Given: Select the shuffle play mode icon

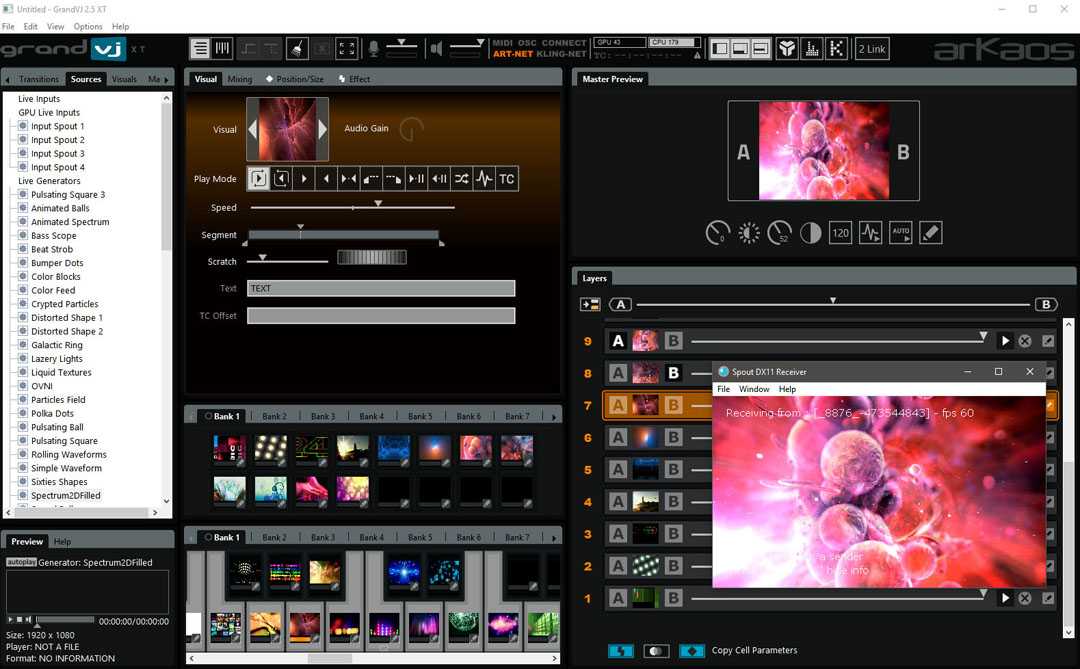Looking at the screenshot, I should (x=462, y=179).
